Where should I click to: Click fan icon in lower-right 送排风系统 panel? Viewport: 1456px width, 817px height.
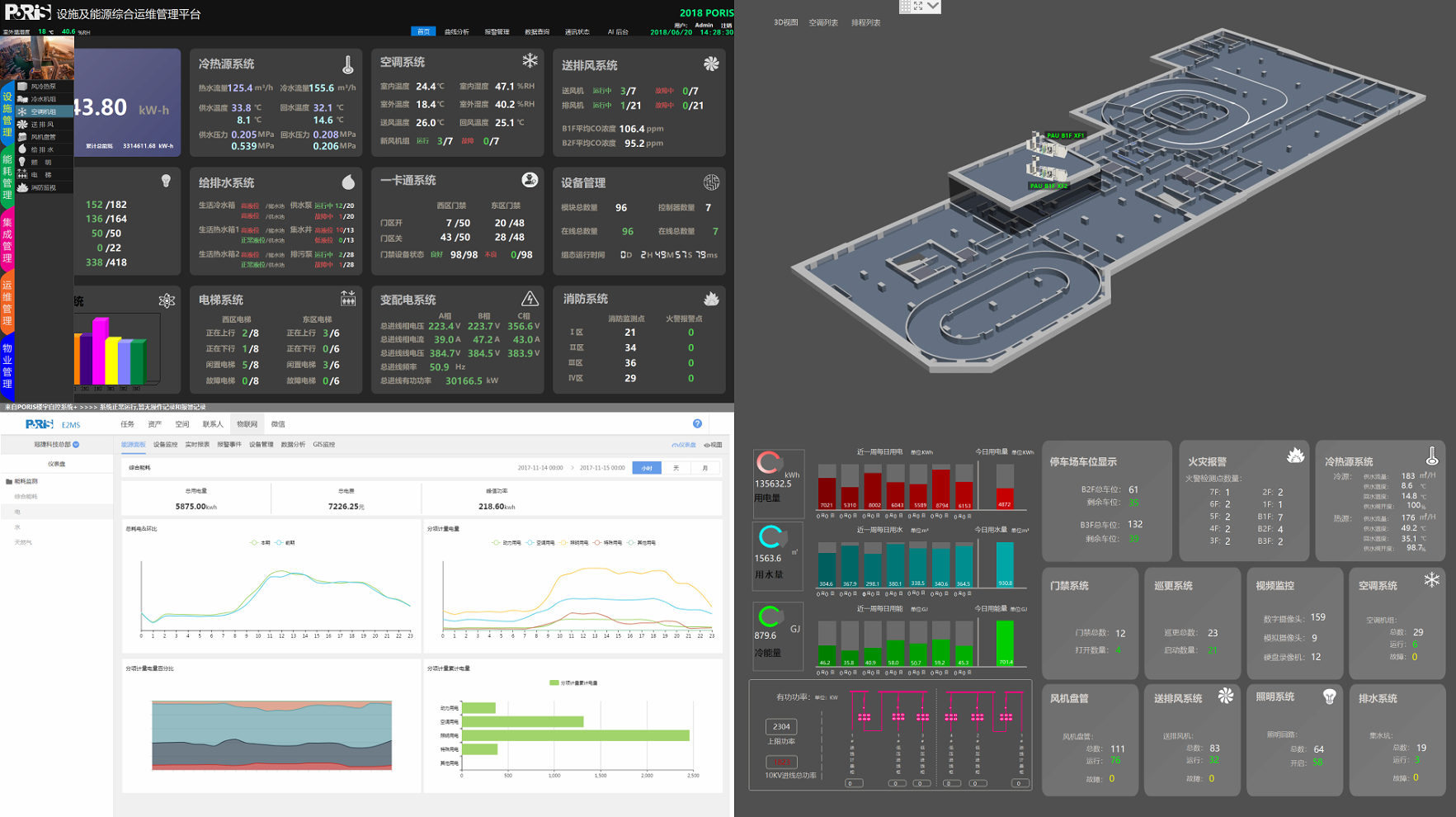pyautogui.click(x=1226, y=696)
